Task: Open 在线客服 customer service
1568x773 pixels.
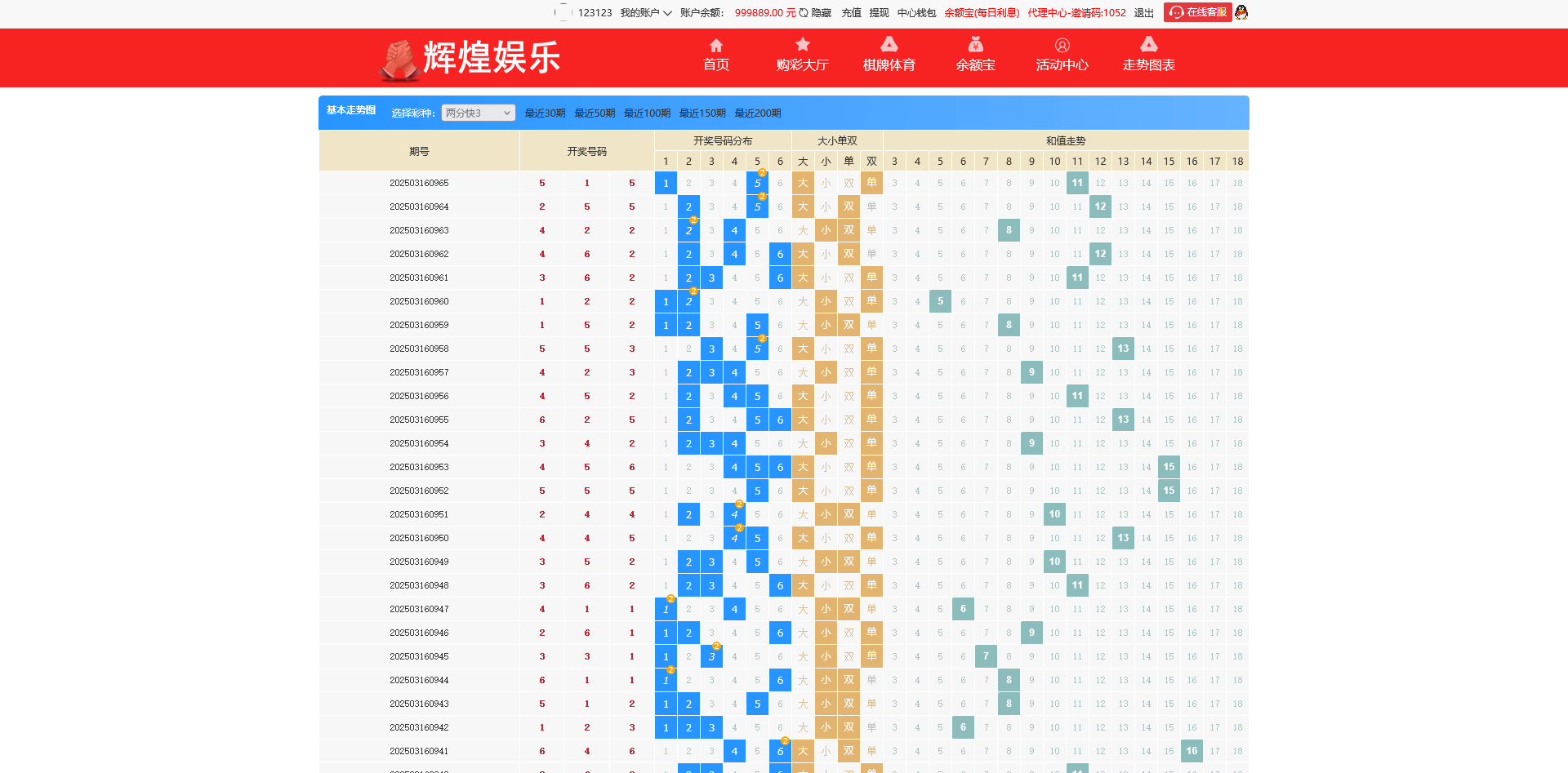Action: pyautogui.click(x=1197, y=12)
